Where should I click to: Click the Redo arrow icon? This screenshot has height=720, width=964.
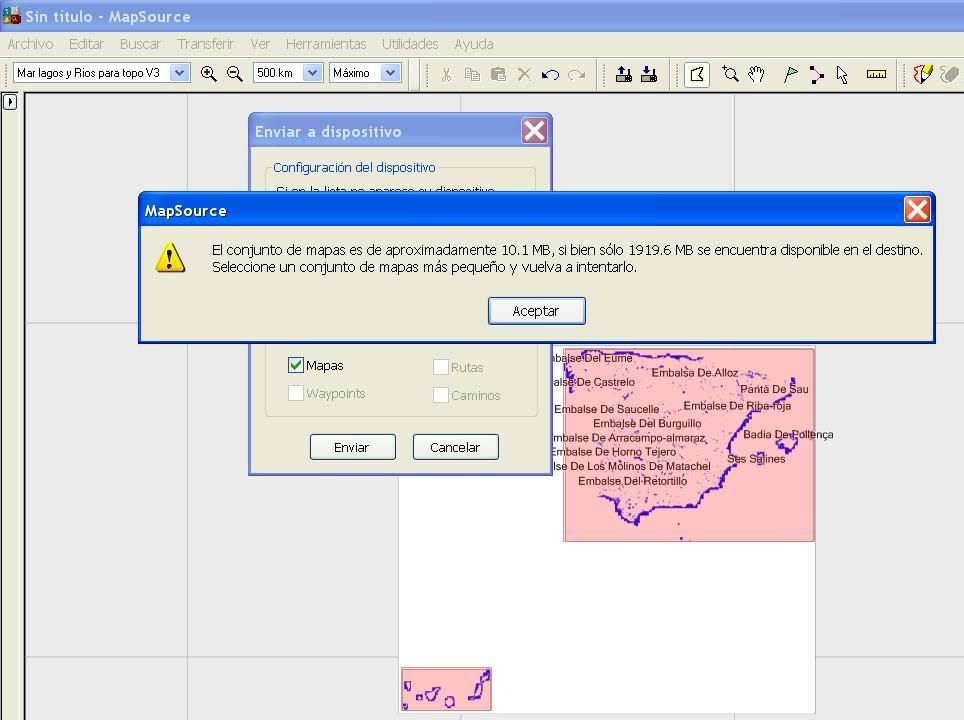tap(577, 74)
